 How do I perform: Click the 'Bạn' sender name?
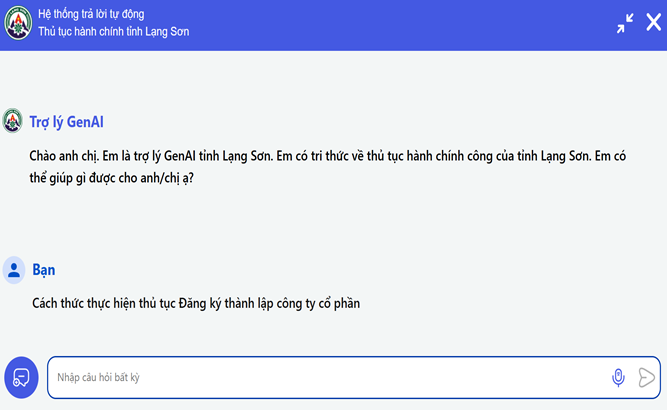tap(44, 270)
